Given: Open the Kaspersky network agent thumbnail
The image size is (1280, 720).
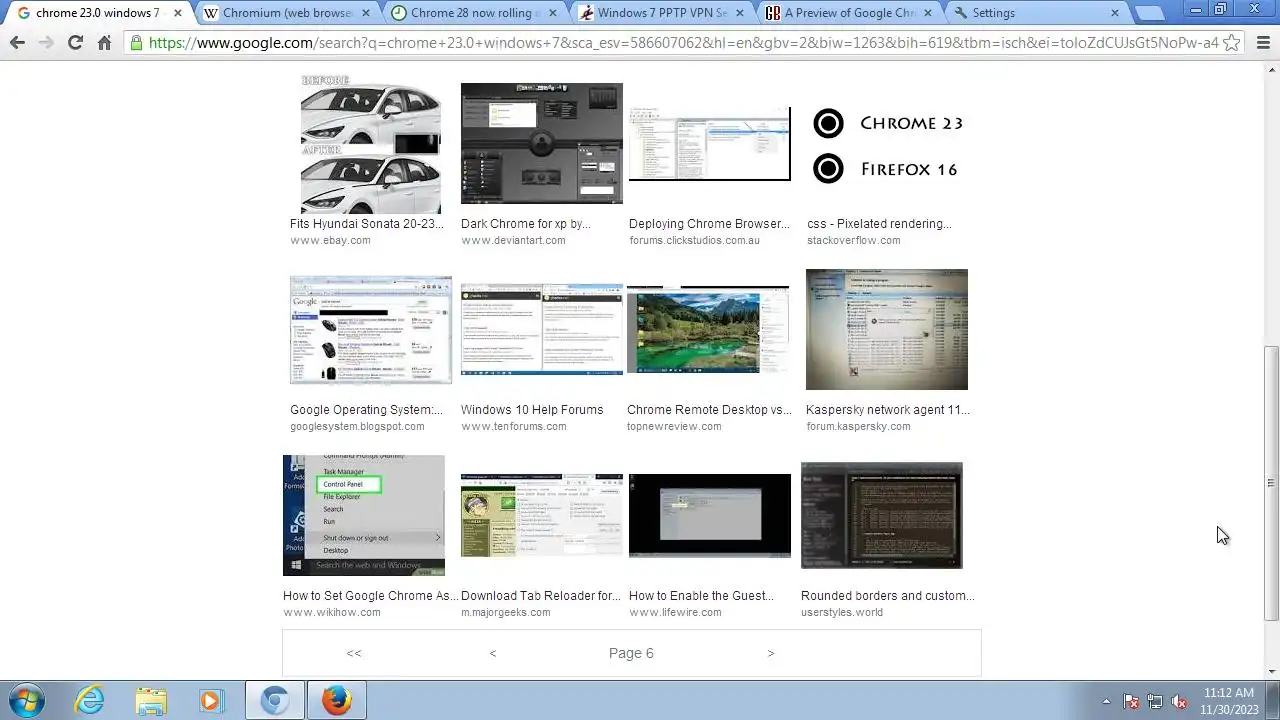Looking at the screenshot, I should point(887,329).
